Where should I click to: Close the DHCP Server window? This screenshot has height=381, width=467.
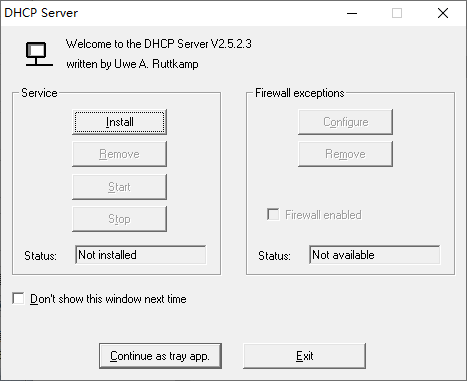(x=443, y=13)
